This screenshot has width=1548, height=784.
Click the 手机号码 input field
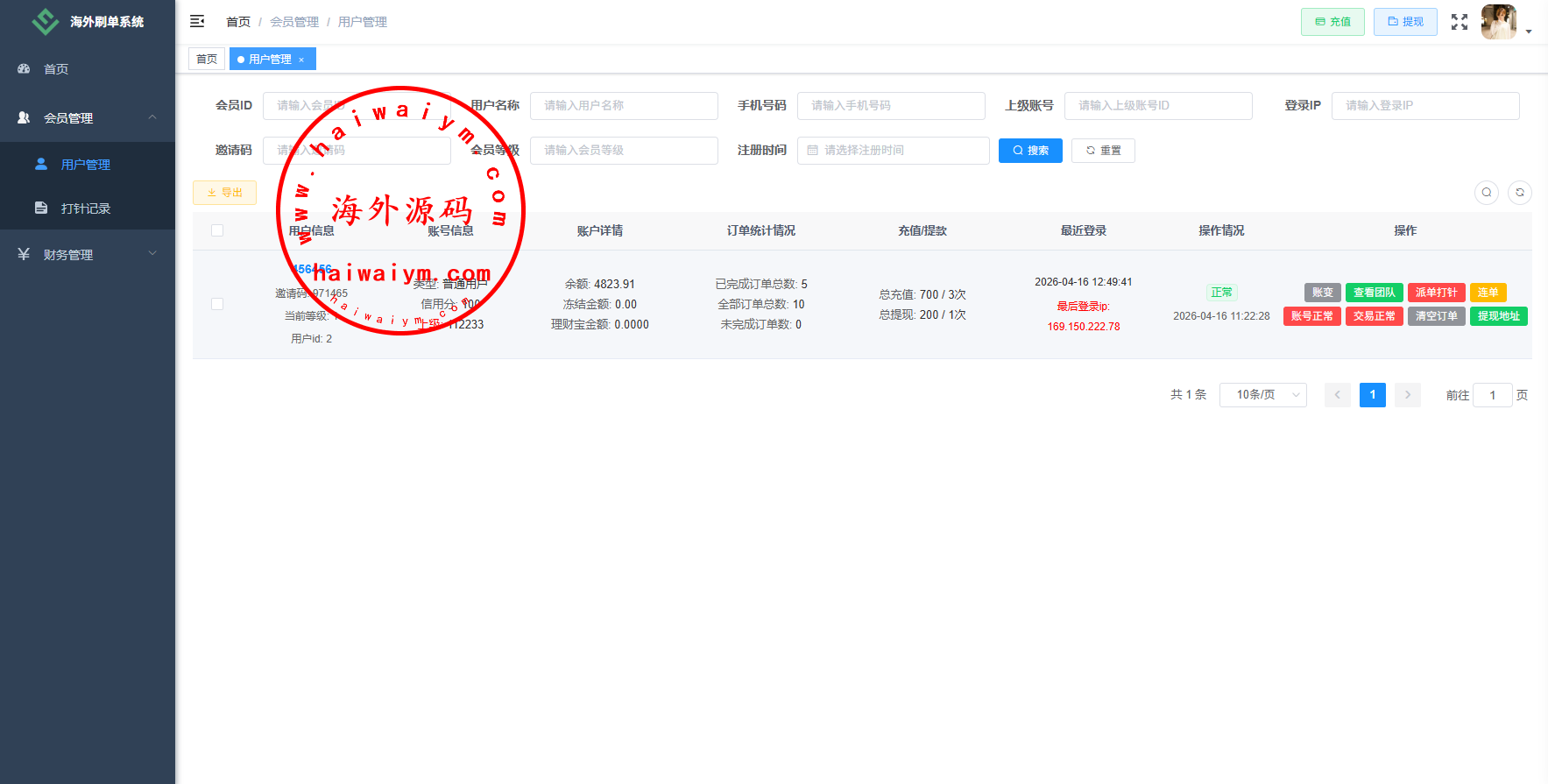click(x=890, y=106)
